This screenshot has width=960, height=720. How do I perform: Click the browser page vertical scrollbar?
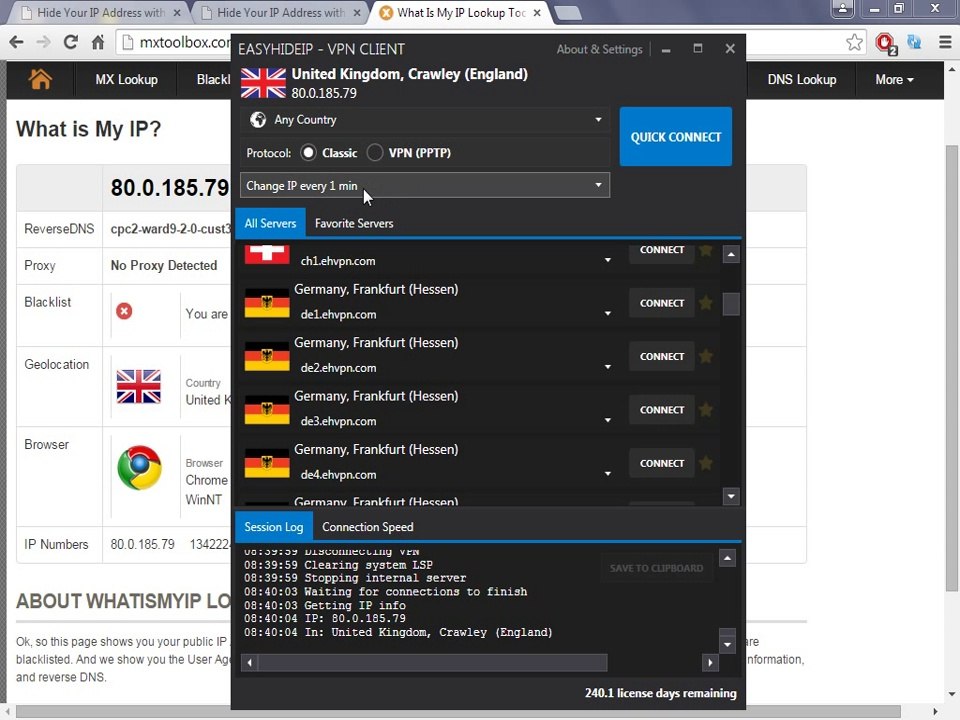951,368
